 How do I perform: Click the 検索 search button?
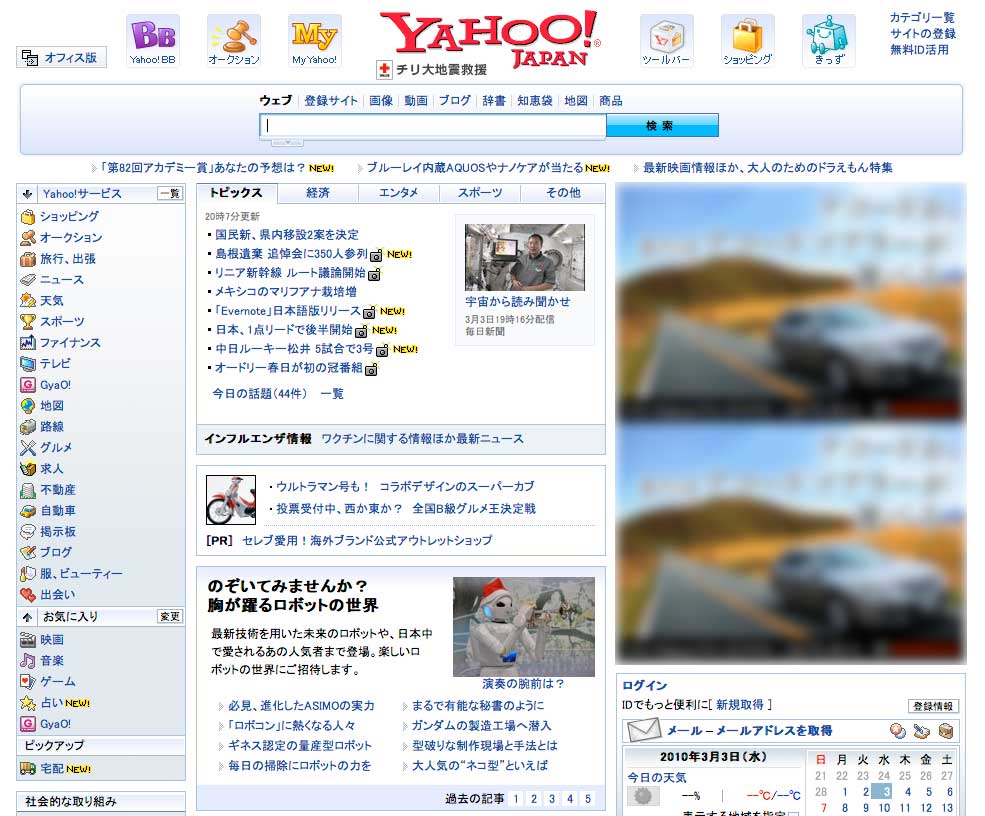pyautogui.click(x=662, y=126)
